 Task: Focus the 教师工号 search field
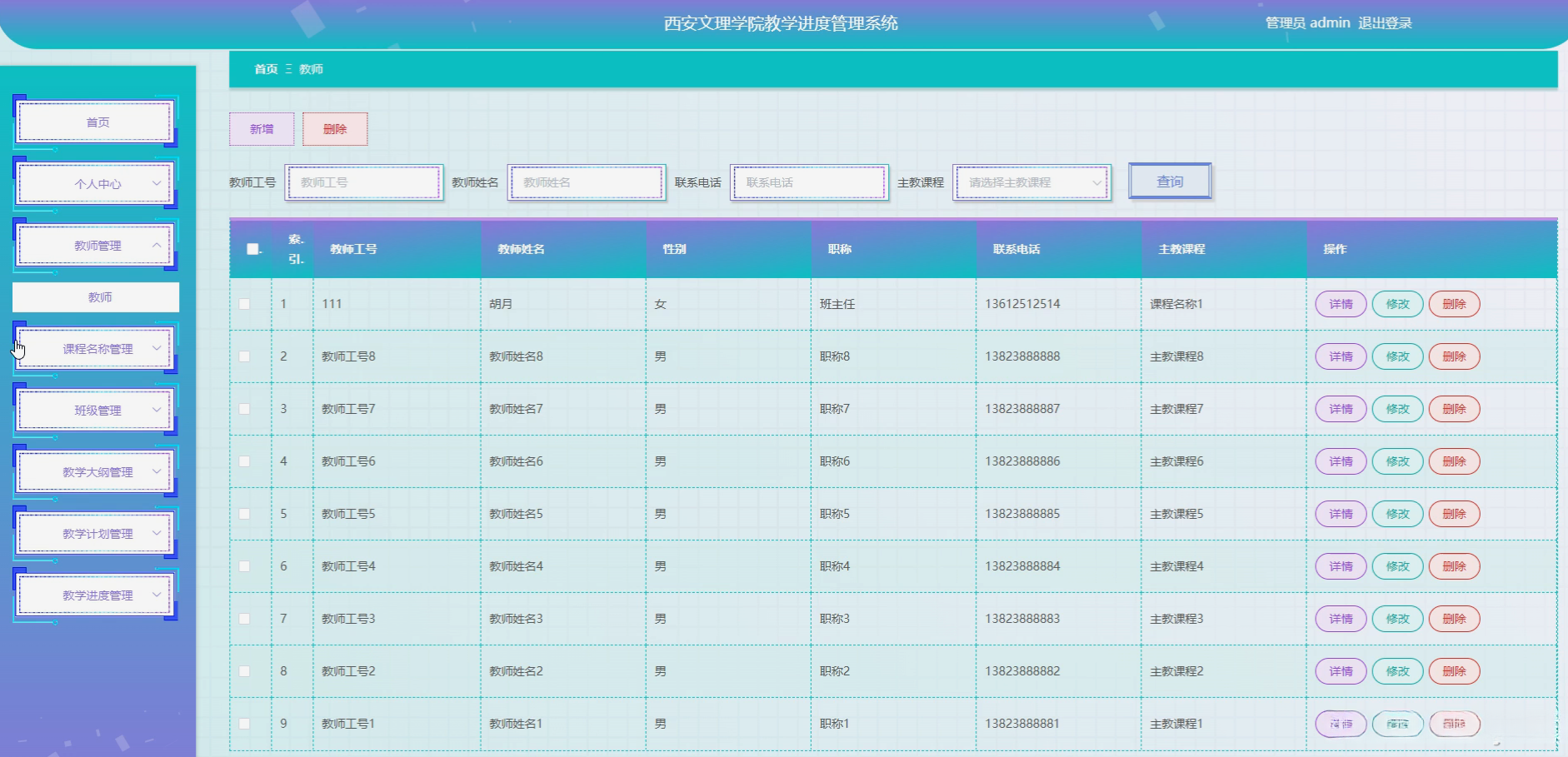(363, 182)
